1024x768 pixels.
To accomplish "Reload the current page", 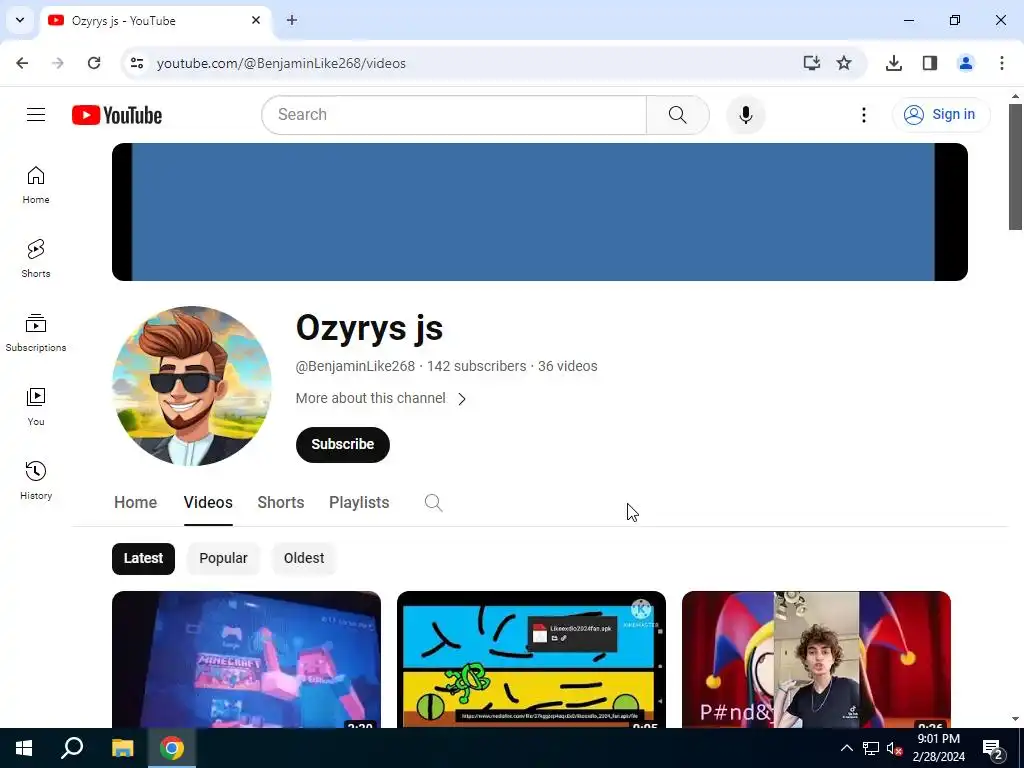I will tap(94, 63).
